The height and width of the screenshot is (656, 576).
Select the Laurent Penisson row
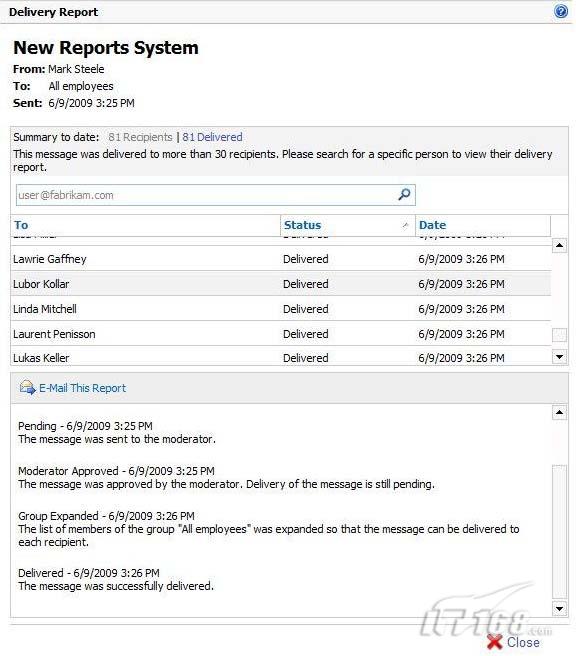click(x=281, y=334)
